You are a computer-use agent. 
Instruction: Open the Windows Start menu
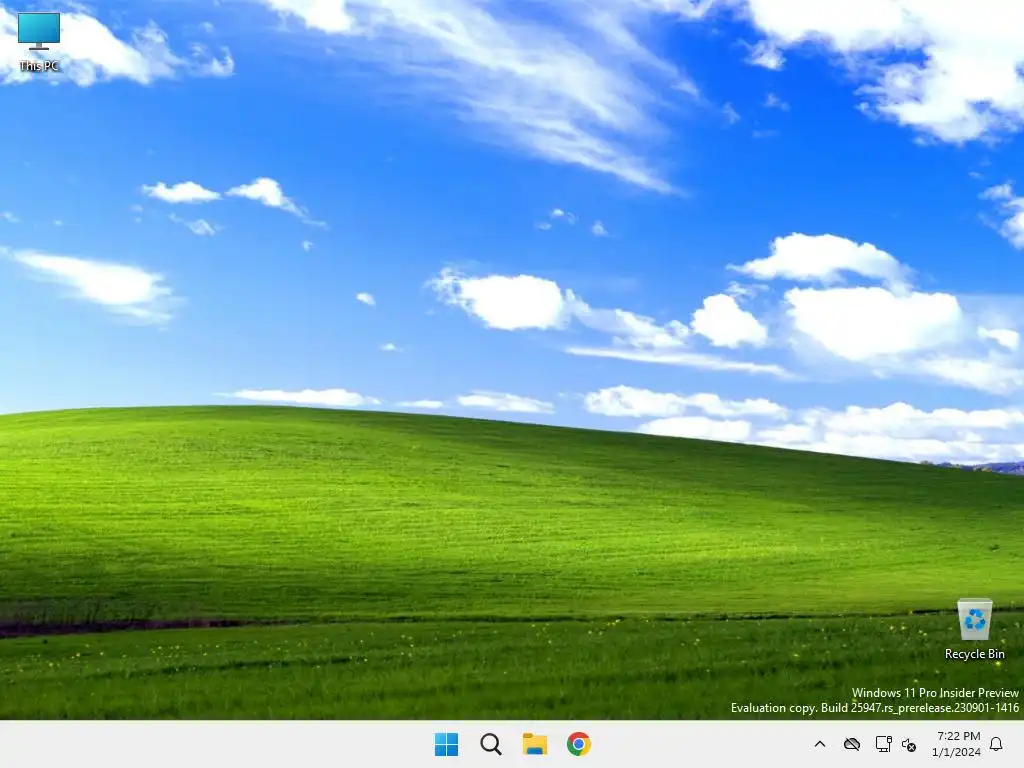(x=447, y=744)
